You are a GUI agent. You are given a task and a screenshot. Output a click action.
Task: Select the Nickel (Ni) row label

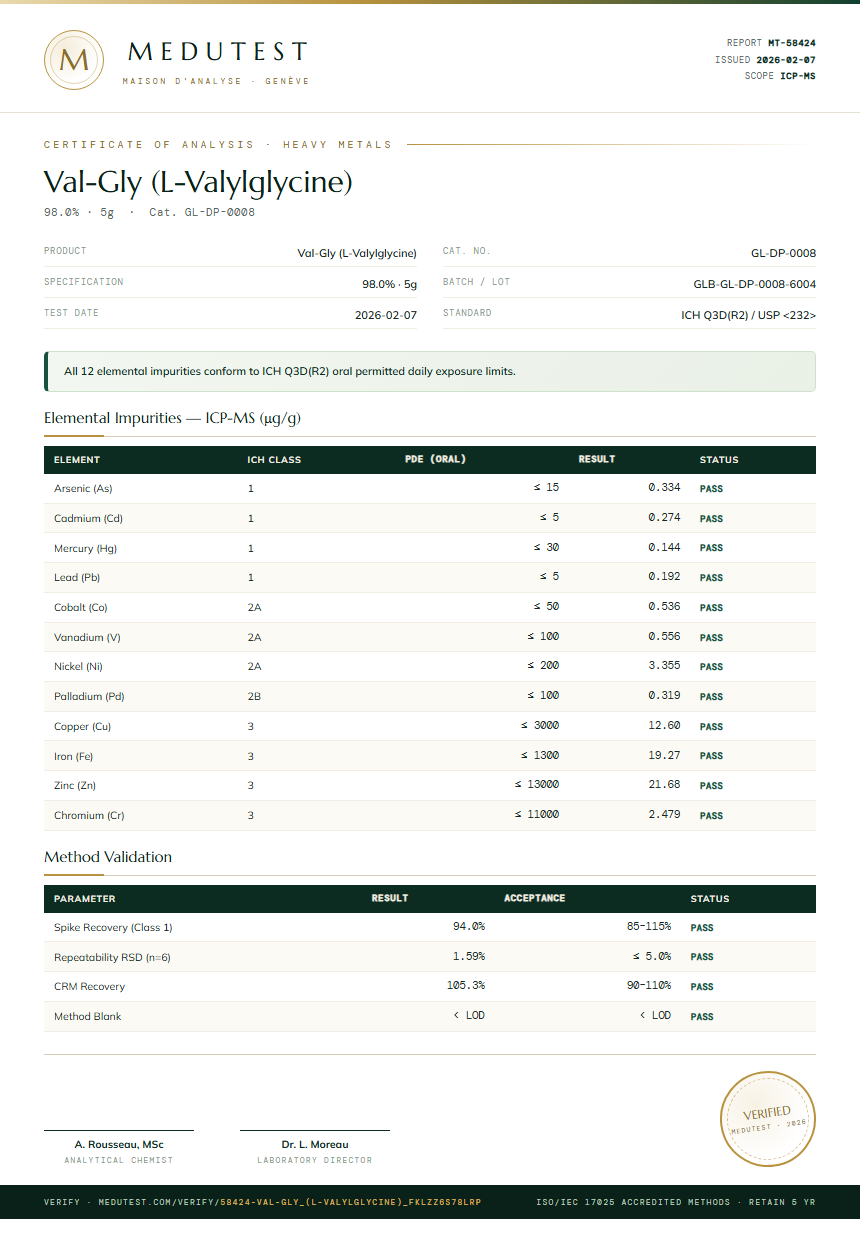[x=78, y=667]
